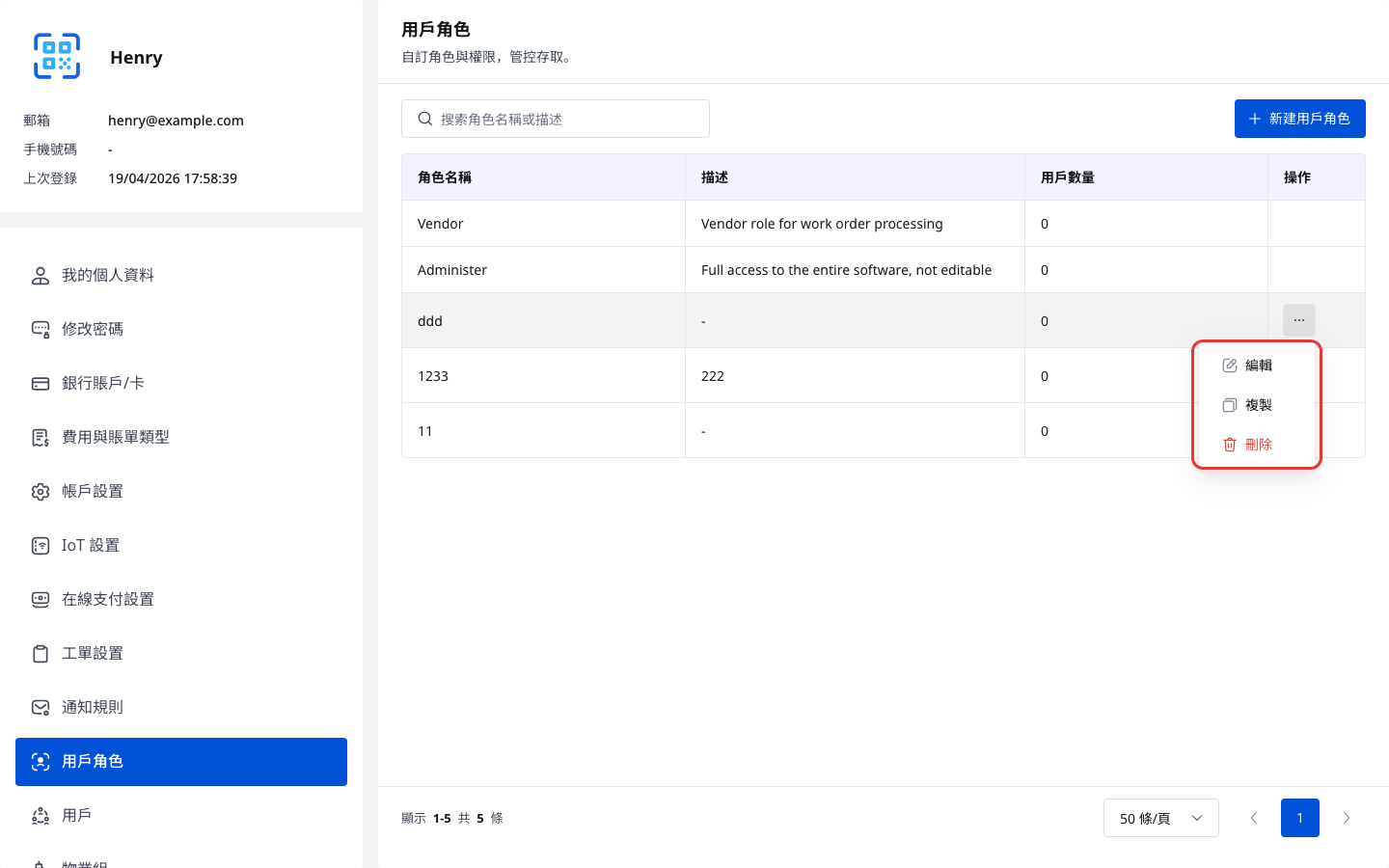Image resolution: width=1389 pixels, height=868 pixels.
Task: Choose 編輯 from the row actions menu
Action: pyautogui.click(x=1257, y=366)
